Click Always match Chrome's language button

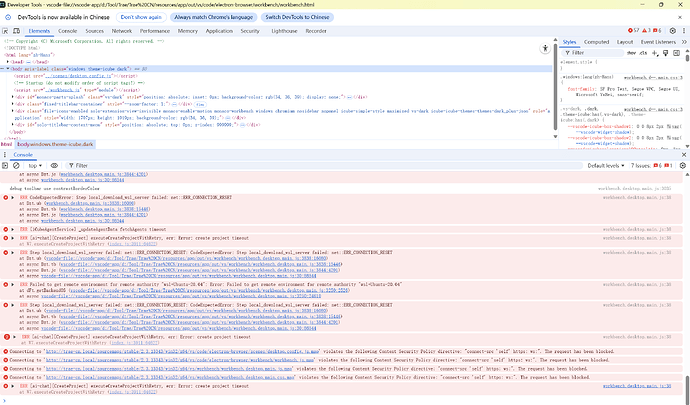pos(213,17)
